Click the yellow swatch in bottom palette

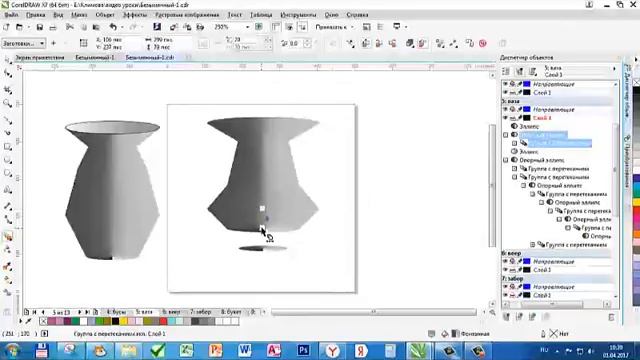pyautogui.click(x=123, y=322)
